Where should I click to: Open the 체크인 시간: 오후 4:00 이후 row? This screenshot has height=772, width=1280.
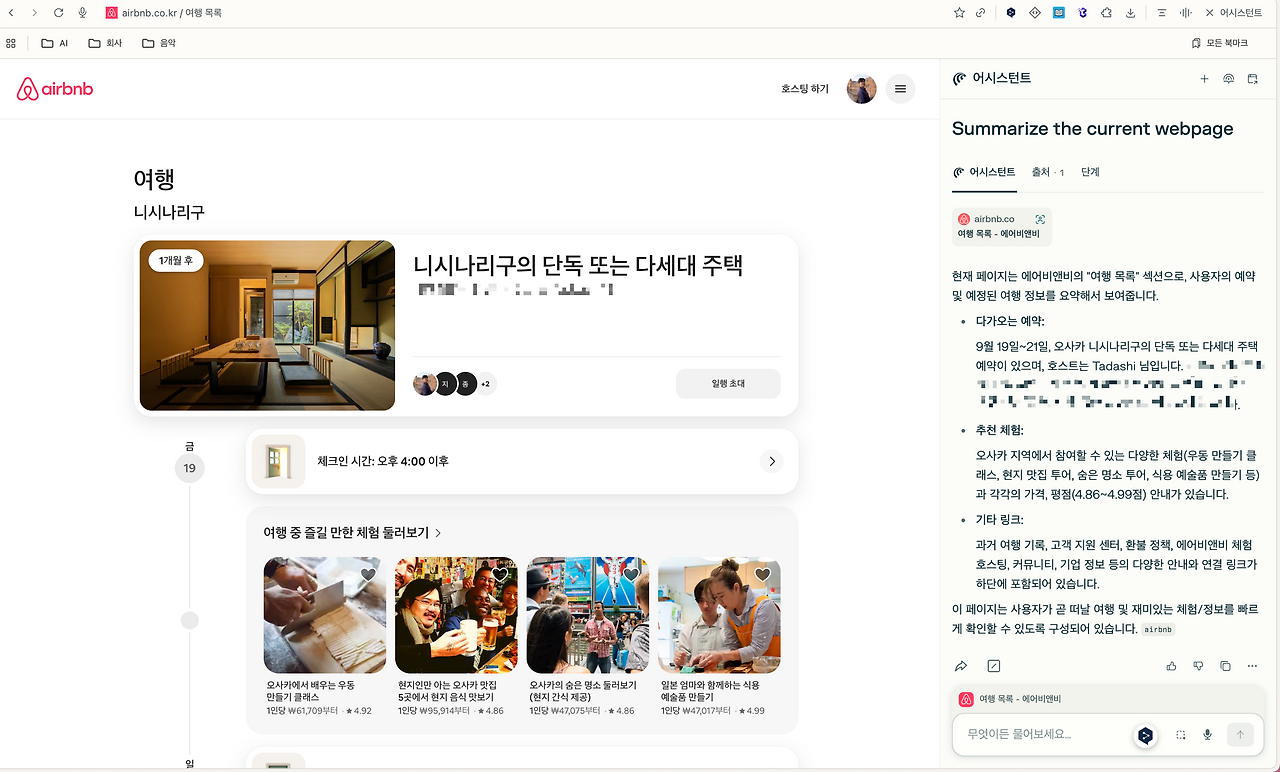(x=522, y=461)
